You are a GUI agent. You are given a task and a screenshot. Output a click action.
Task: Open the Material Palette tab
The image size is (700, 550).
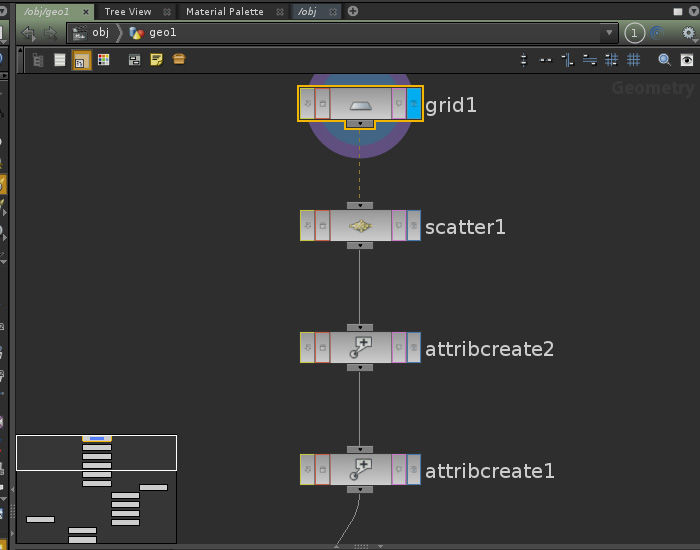click(x=224, y=11)
